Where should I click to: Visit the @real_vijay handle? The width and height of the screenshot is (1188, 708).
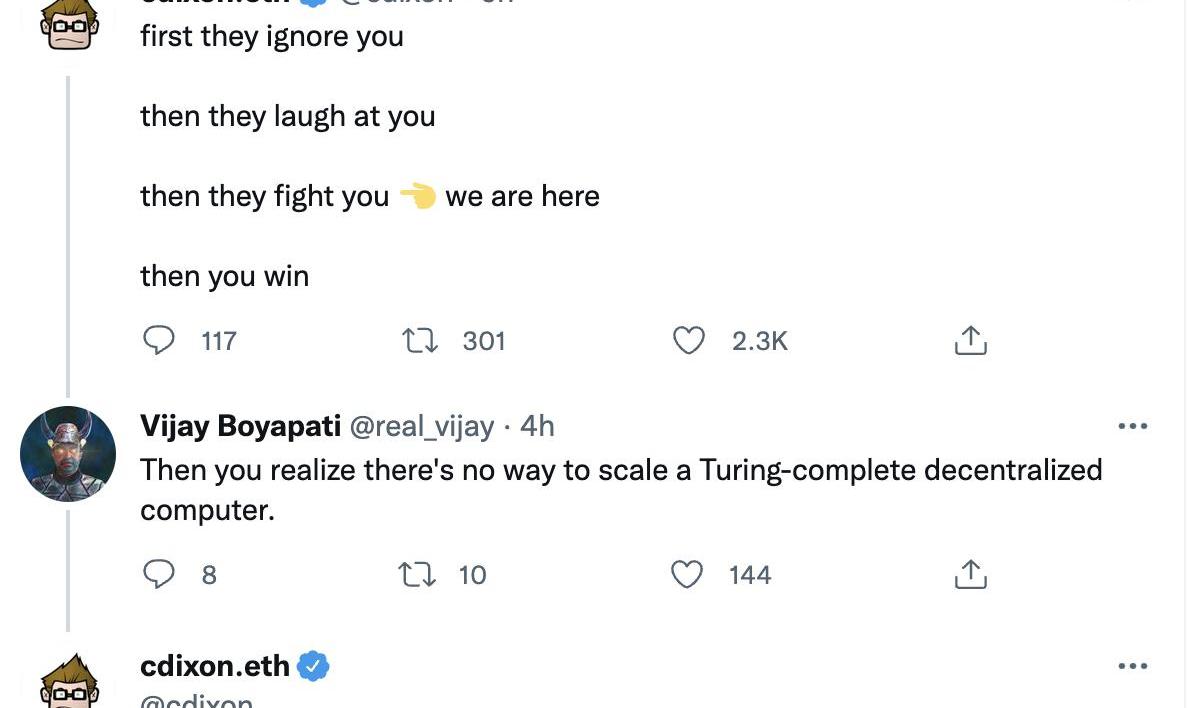pyautogui.click(x=420, y=426)
